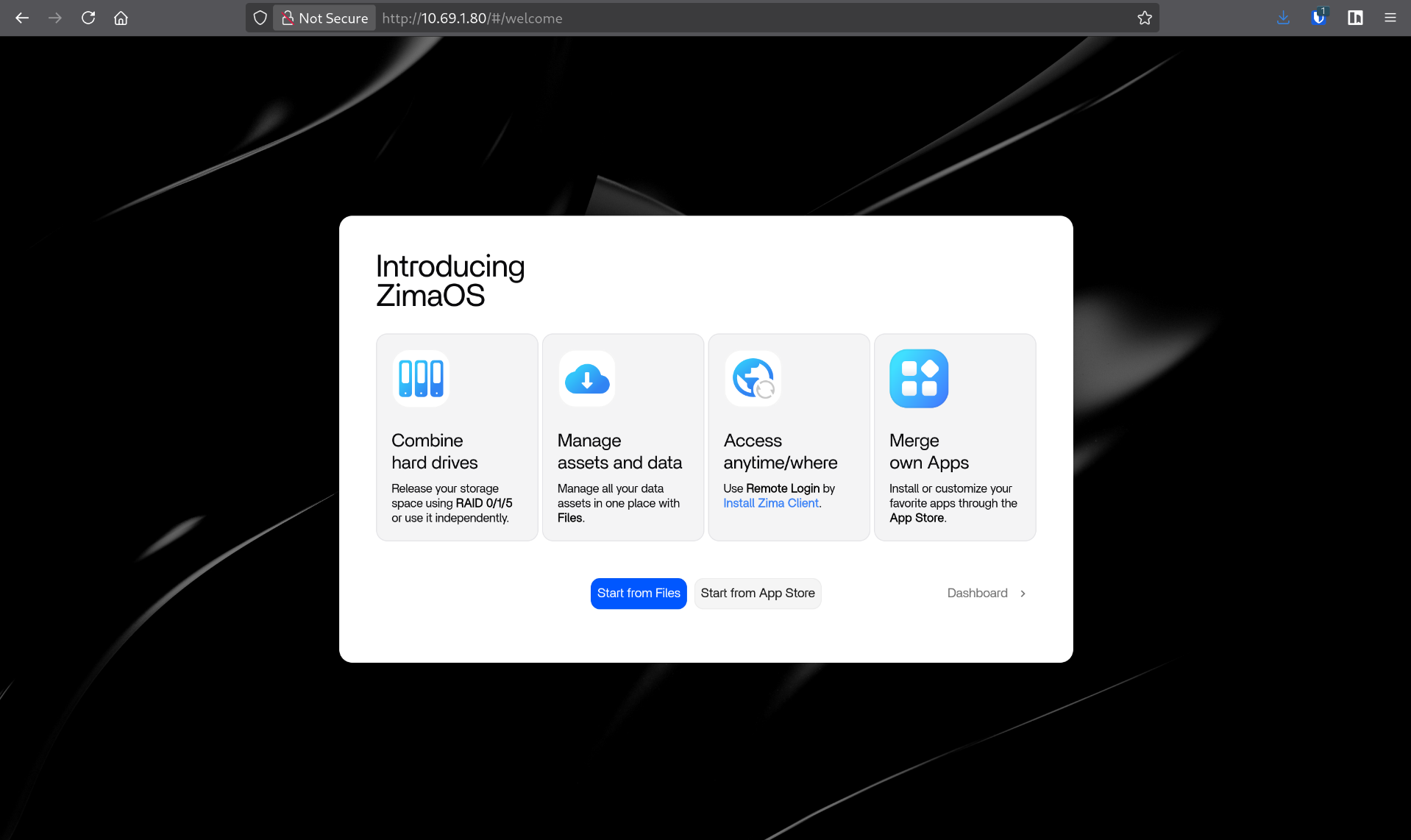Image resolution: width=1411 pixels, height=840 pixels.
Task: Click the hard drives storage icon
Action: (x=421, y=378)
